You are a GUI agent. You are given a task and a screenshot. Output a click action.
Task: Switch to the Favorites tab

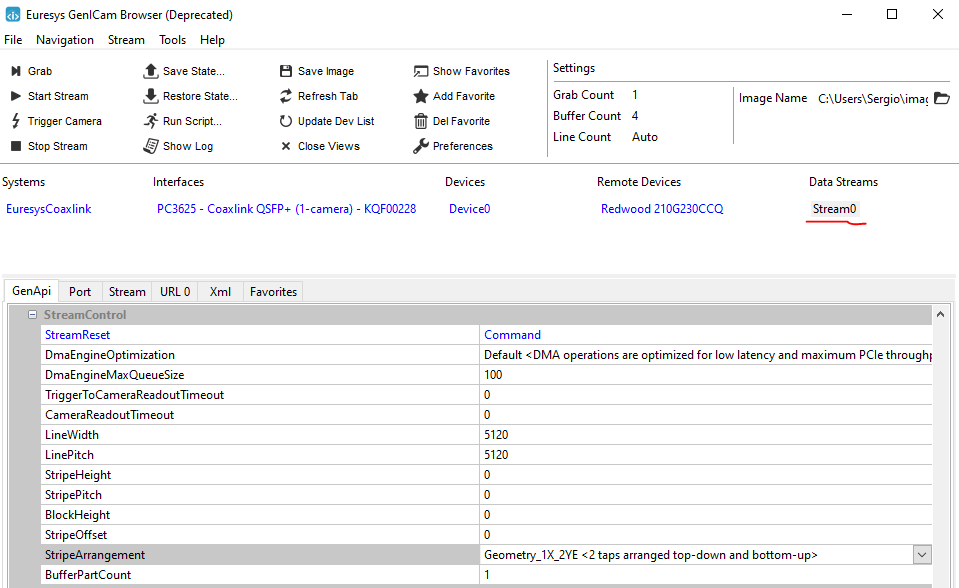(273, 292)
